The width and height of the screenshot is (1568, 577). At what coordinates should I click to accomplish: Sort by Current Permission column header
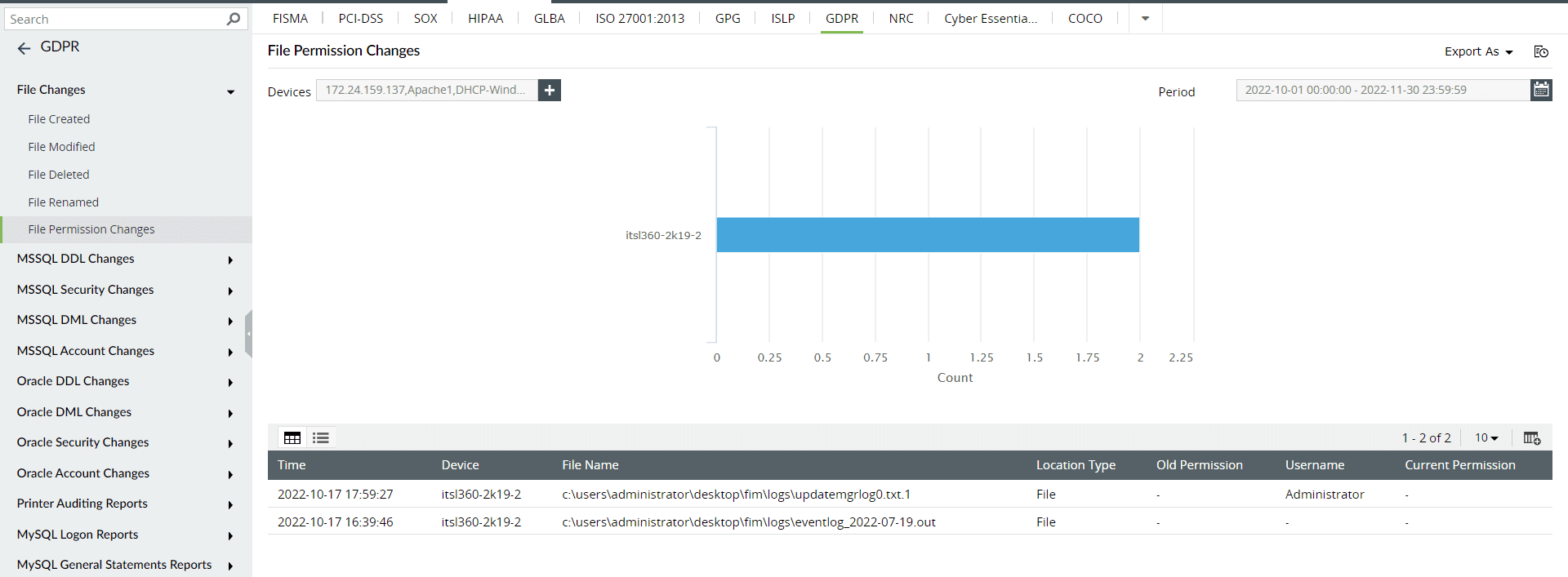1459,465
